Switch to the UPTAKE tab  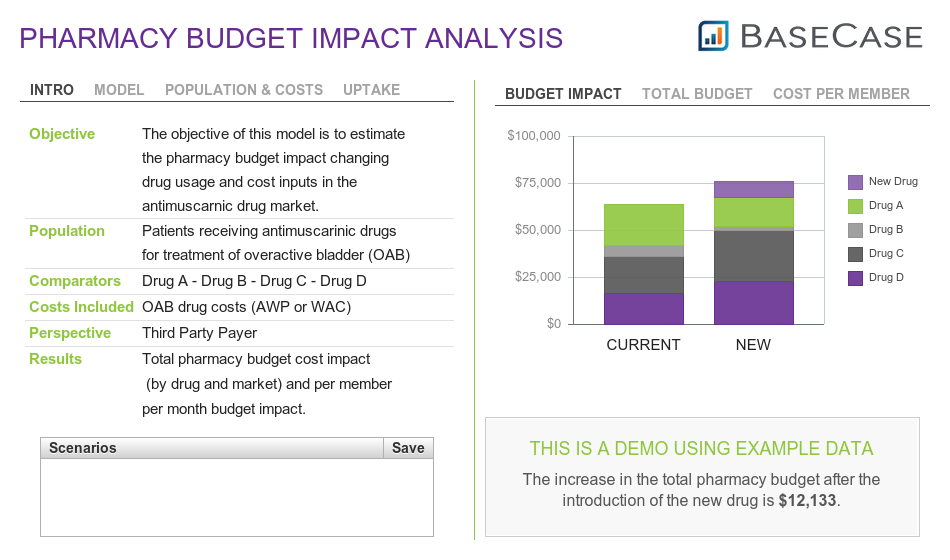pos(371,90)
